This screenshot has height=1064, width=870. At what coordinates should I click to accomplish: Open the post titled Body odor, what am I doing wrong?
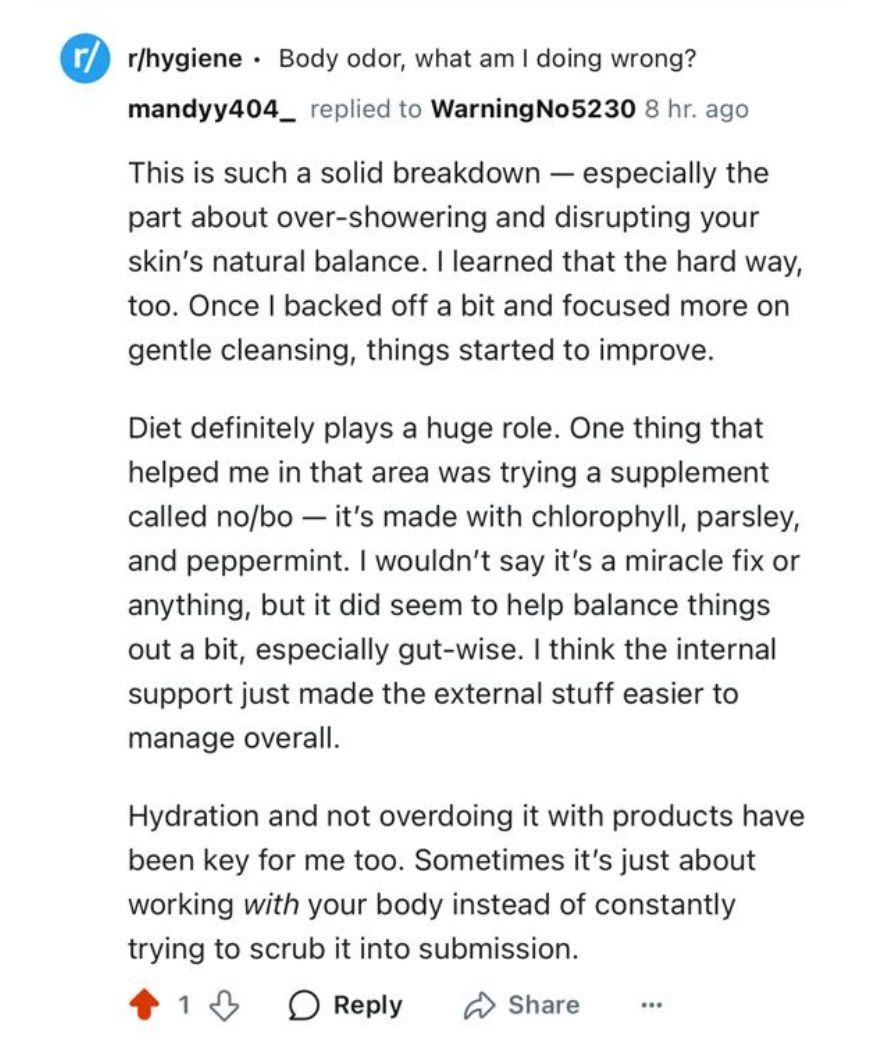point(487,58)
